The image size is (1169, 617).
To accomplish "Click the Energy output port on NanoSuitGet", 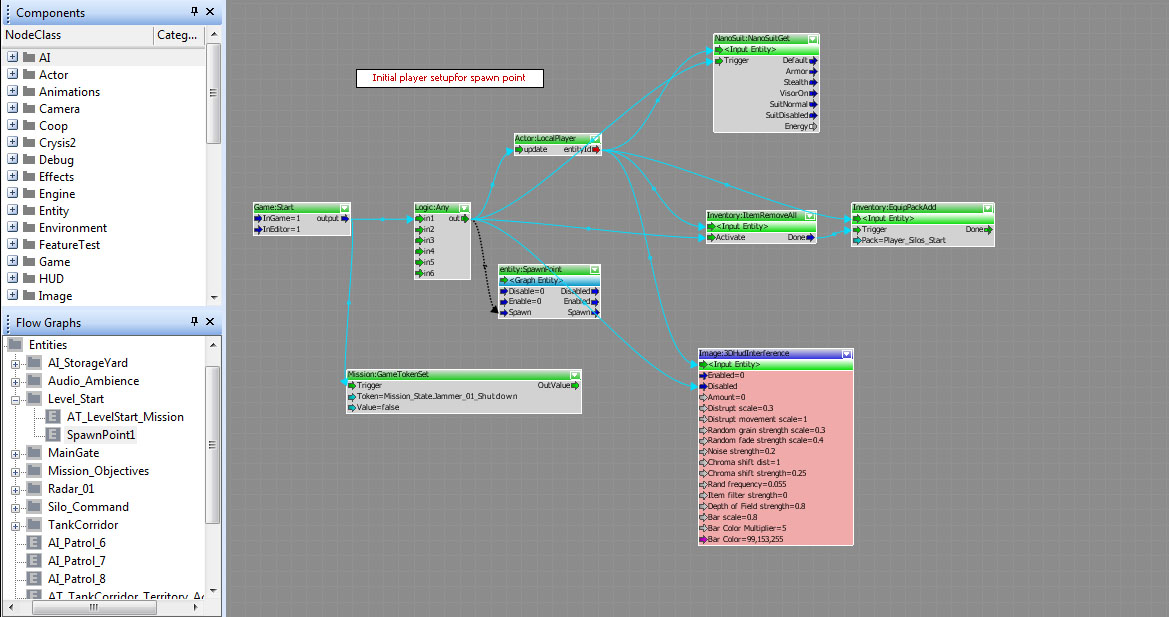I will pyautogui.click(x=814, y=127).
